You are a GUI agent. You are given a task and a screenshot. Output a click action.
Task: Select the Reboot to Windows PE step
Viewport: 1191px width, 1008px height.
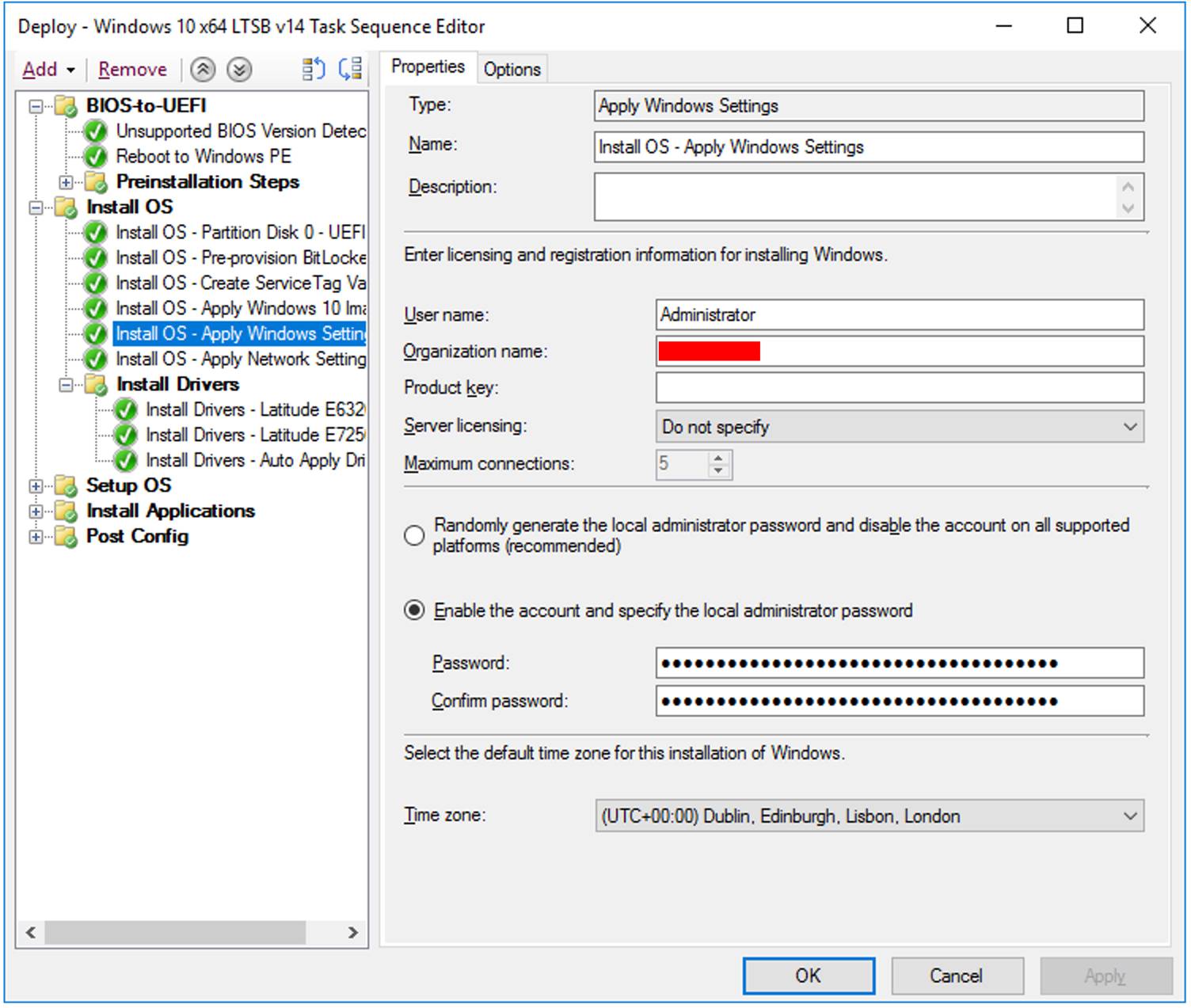click(x=204, y=156)
